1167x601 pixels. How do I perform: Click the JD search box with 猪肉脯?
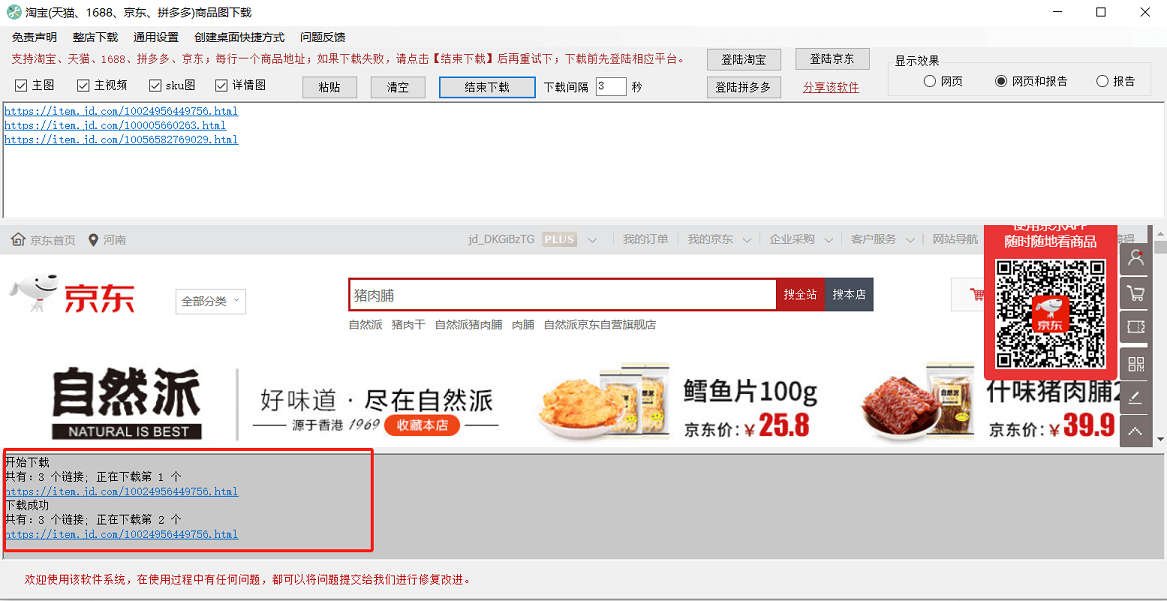click(x=563, y=295)
